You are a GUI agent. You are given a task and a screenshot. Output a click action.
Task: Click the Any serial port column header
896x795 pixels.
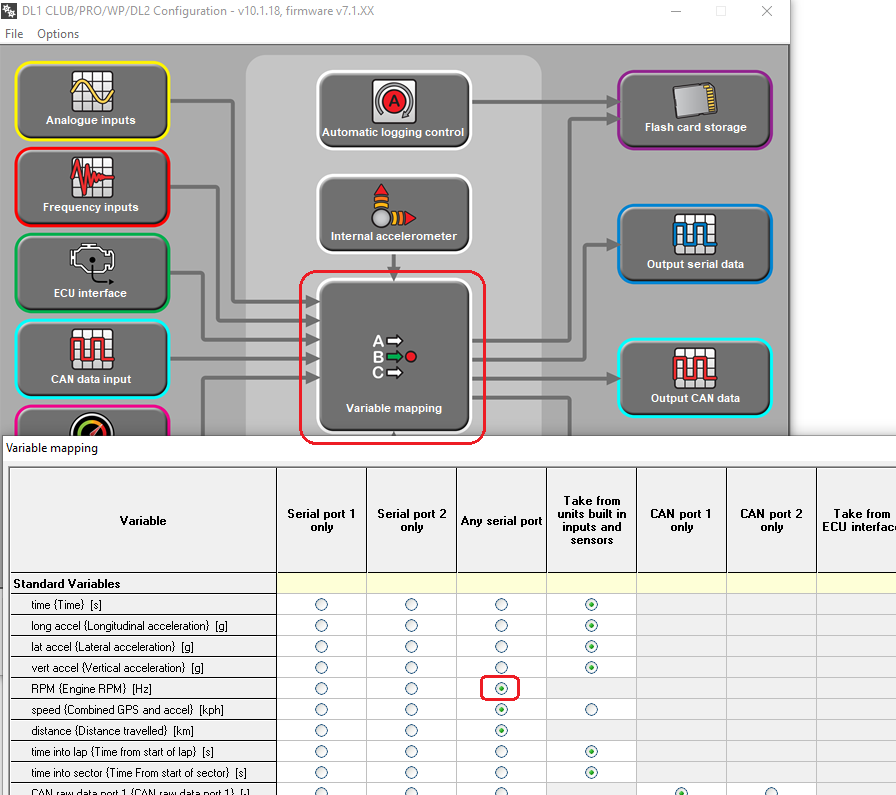coord(501,521)
